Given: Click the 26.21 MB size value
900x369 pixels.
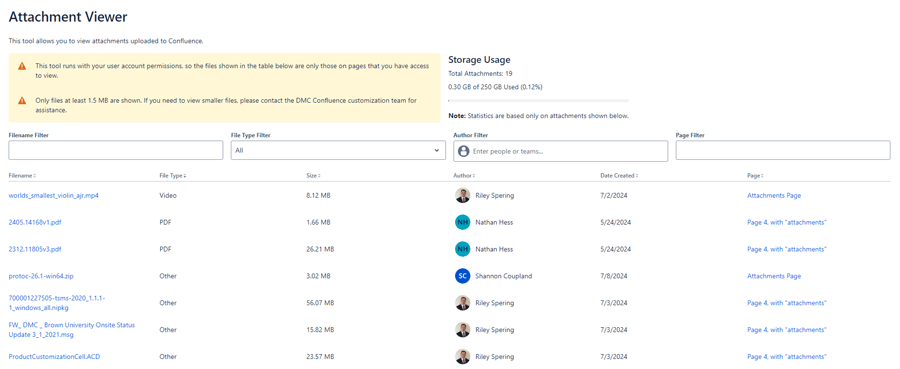Looking at the screenshot, I should pyautogui.click(x=320, y=250).
